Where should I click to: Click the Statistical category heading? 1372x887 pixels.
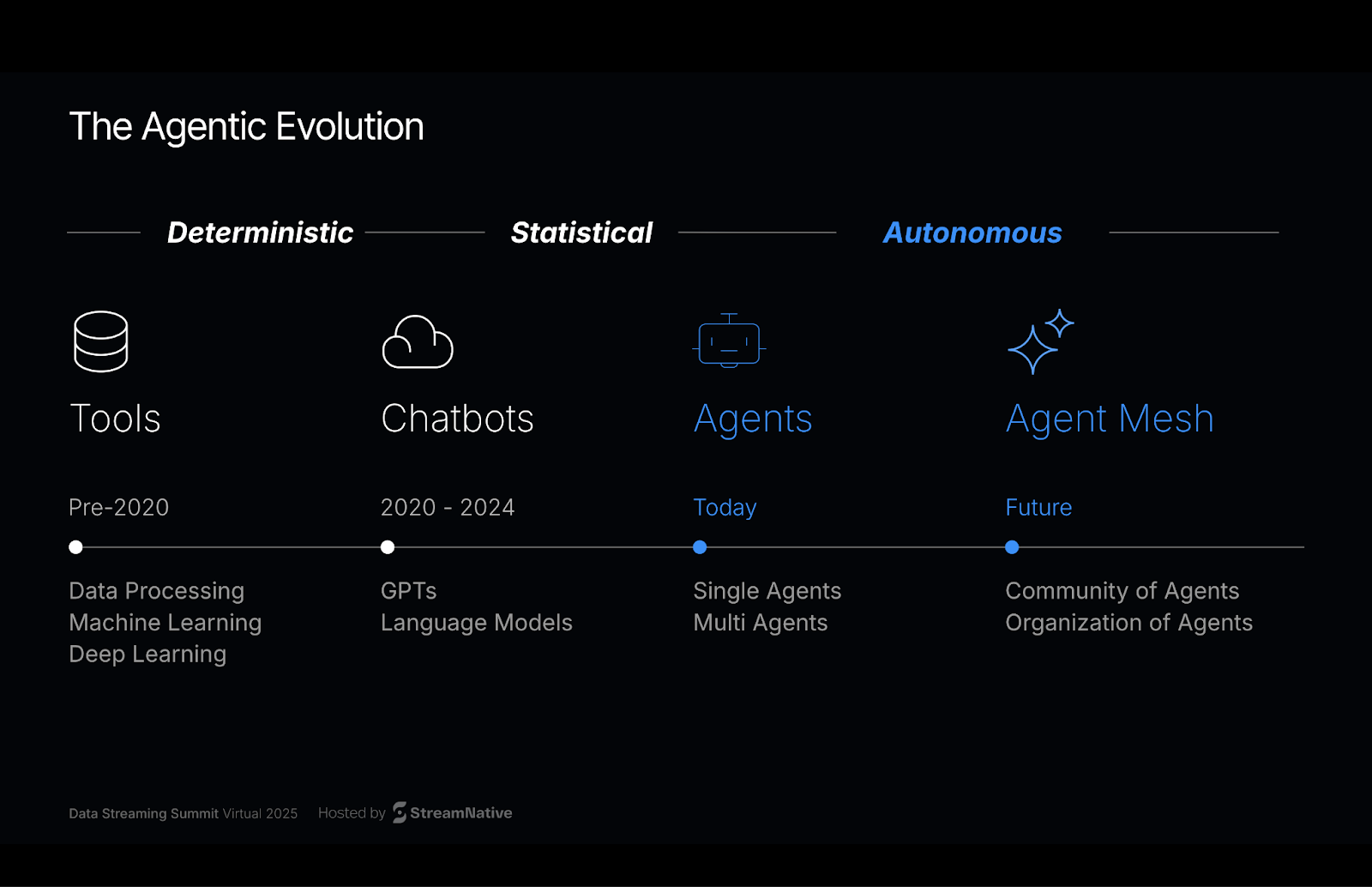point(581,232)
